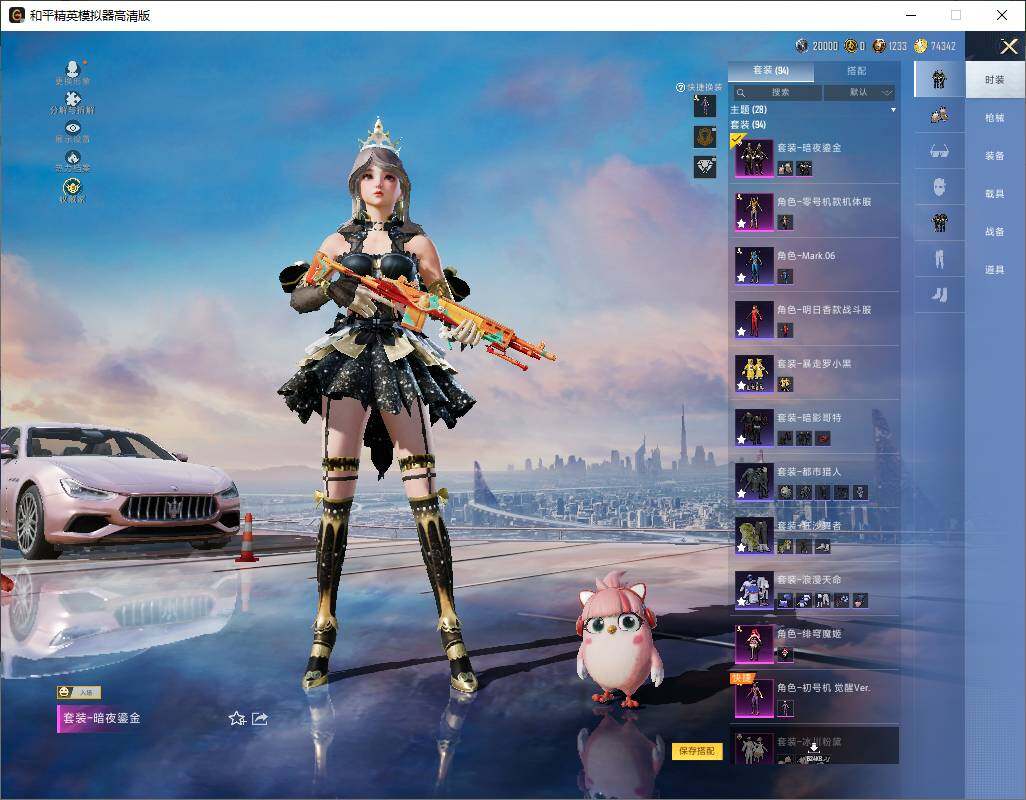Click the 保存搭配 save outfit button
Viewport: 1026px width, 800px height.
pos(696,750)
